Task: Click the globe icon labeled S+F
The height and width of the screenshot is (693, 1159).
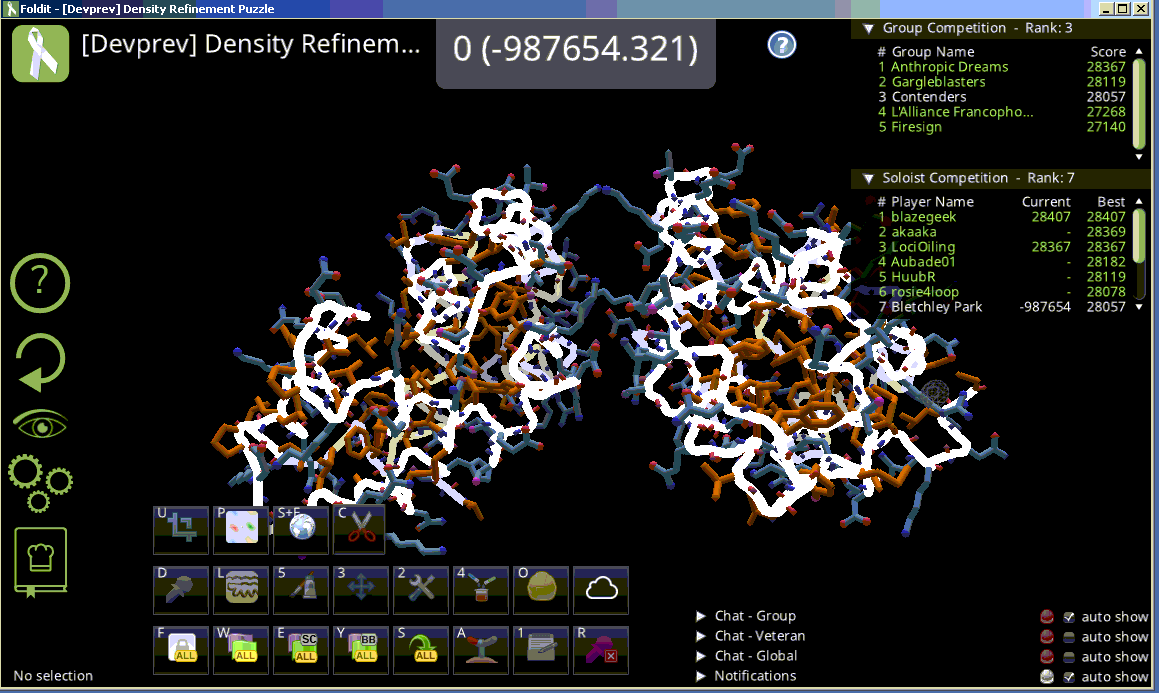Action: coord(301,529)
